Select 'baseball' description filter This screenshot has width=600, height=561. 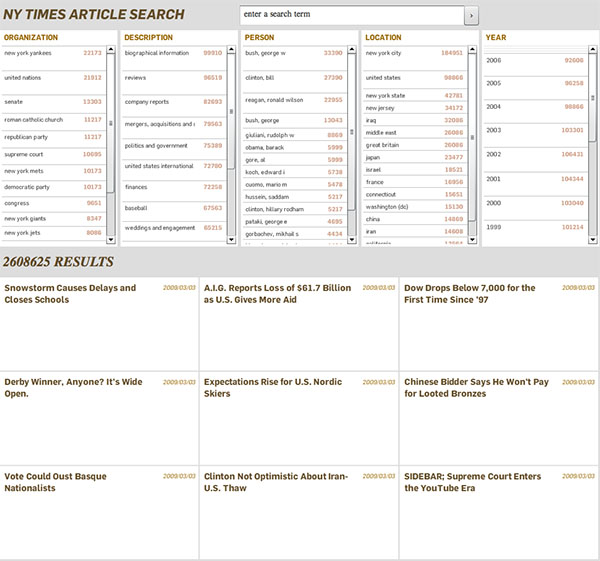coord(136,208)
